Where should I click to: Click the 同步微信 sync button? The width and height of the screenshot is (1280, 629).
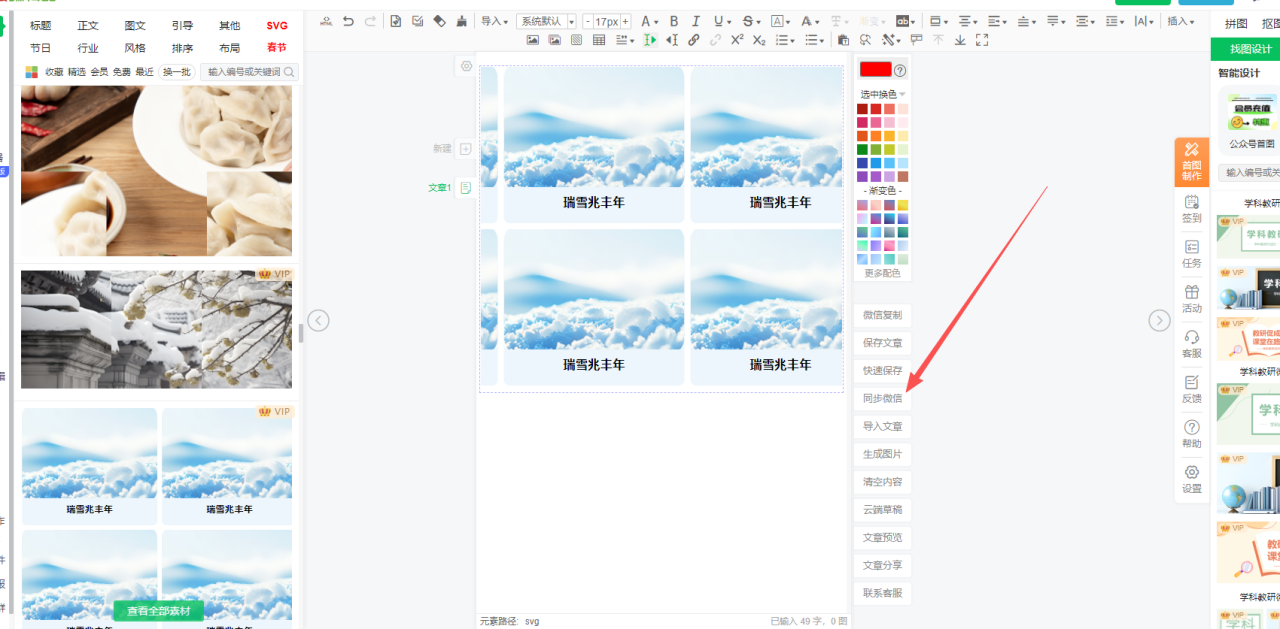[x=882, y=398]
